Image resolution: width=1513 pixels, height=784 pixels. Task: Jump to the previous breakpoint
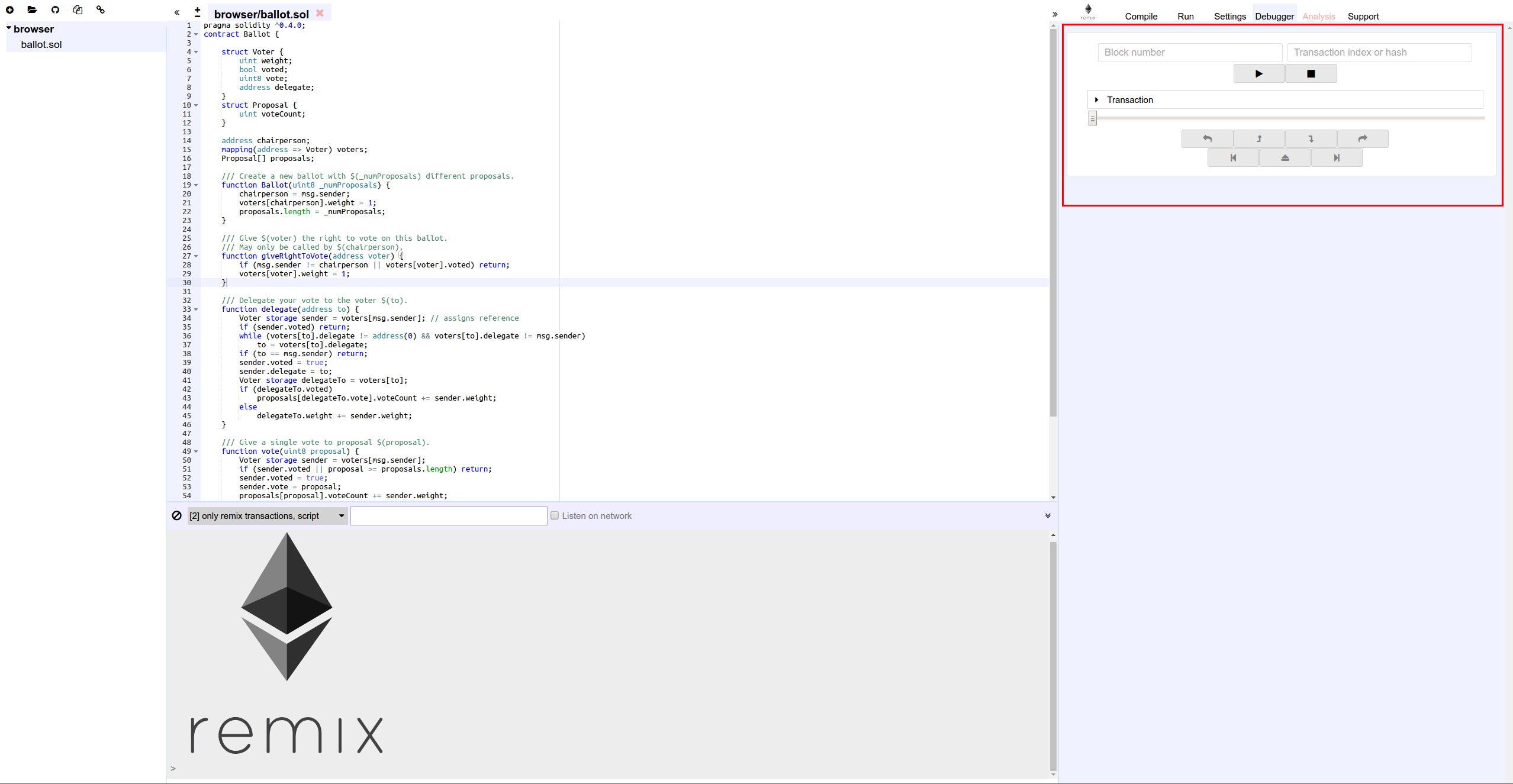tap(1233, 158)
